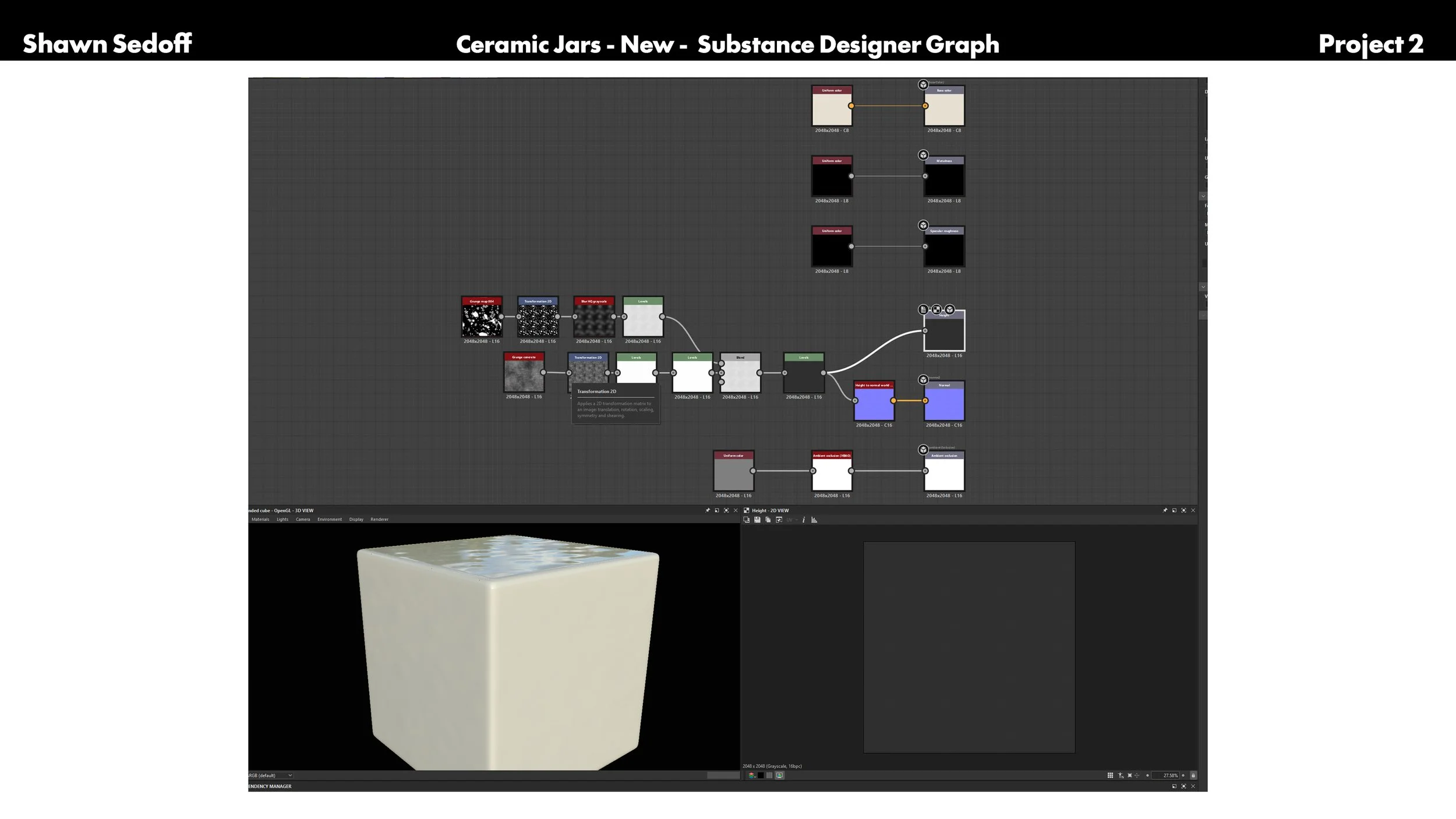Open the UV dropdown in 2D view toolbar
Viewport: 1456px width, 819px height.
(792, 520)
